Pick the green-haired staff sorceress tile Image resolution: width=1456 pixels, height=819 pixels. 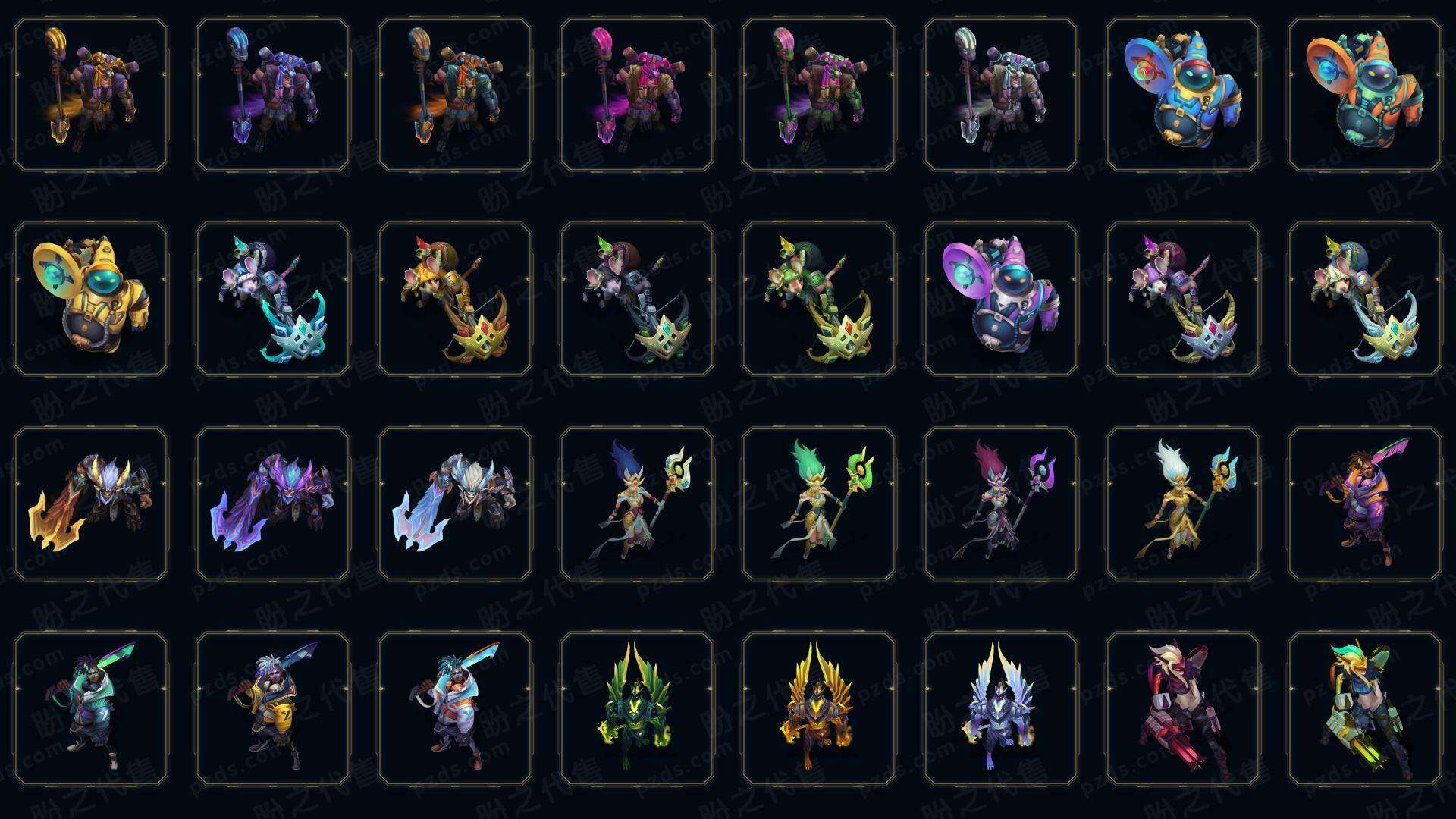coord(819,504)
